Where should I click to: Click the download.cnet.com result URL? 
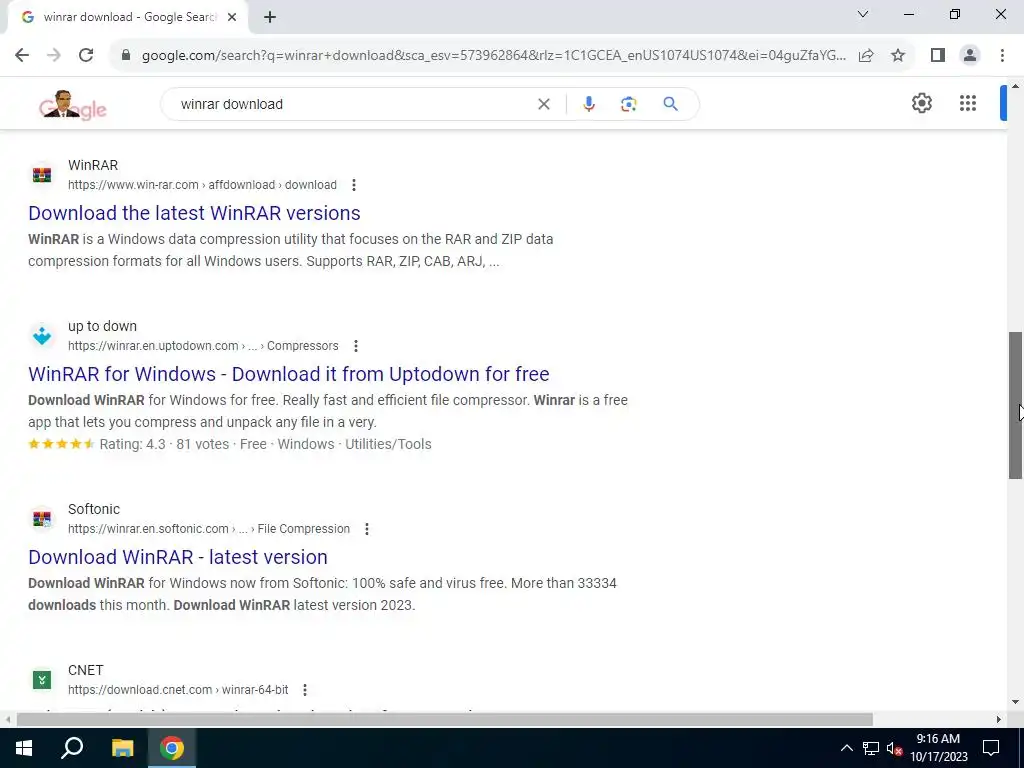click(178, 690)
